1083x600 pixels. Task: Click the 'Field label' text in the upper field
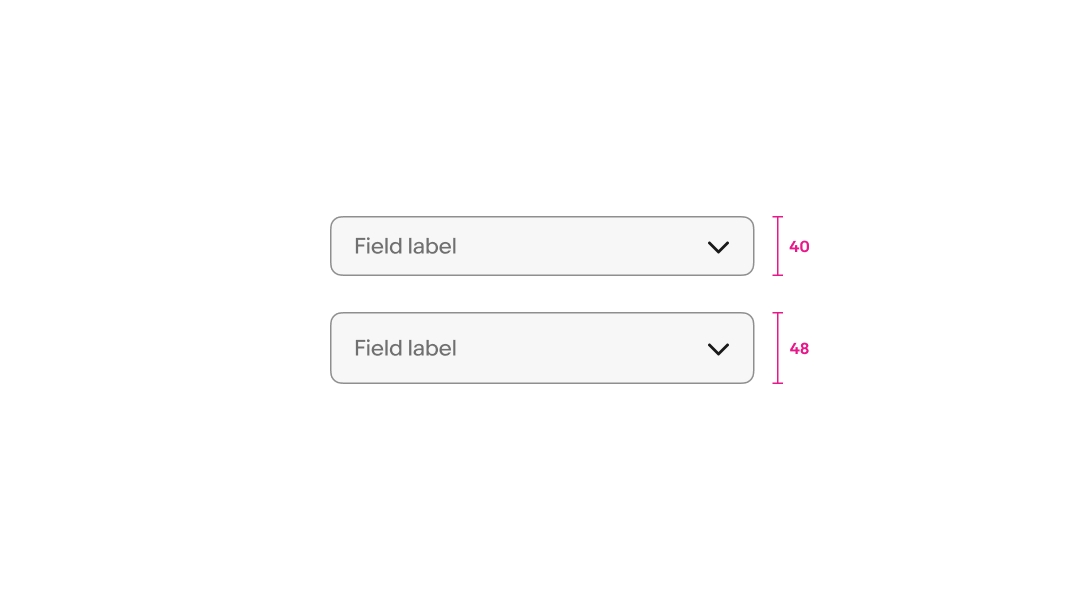[x=405, y=246]
